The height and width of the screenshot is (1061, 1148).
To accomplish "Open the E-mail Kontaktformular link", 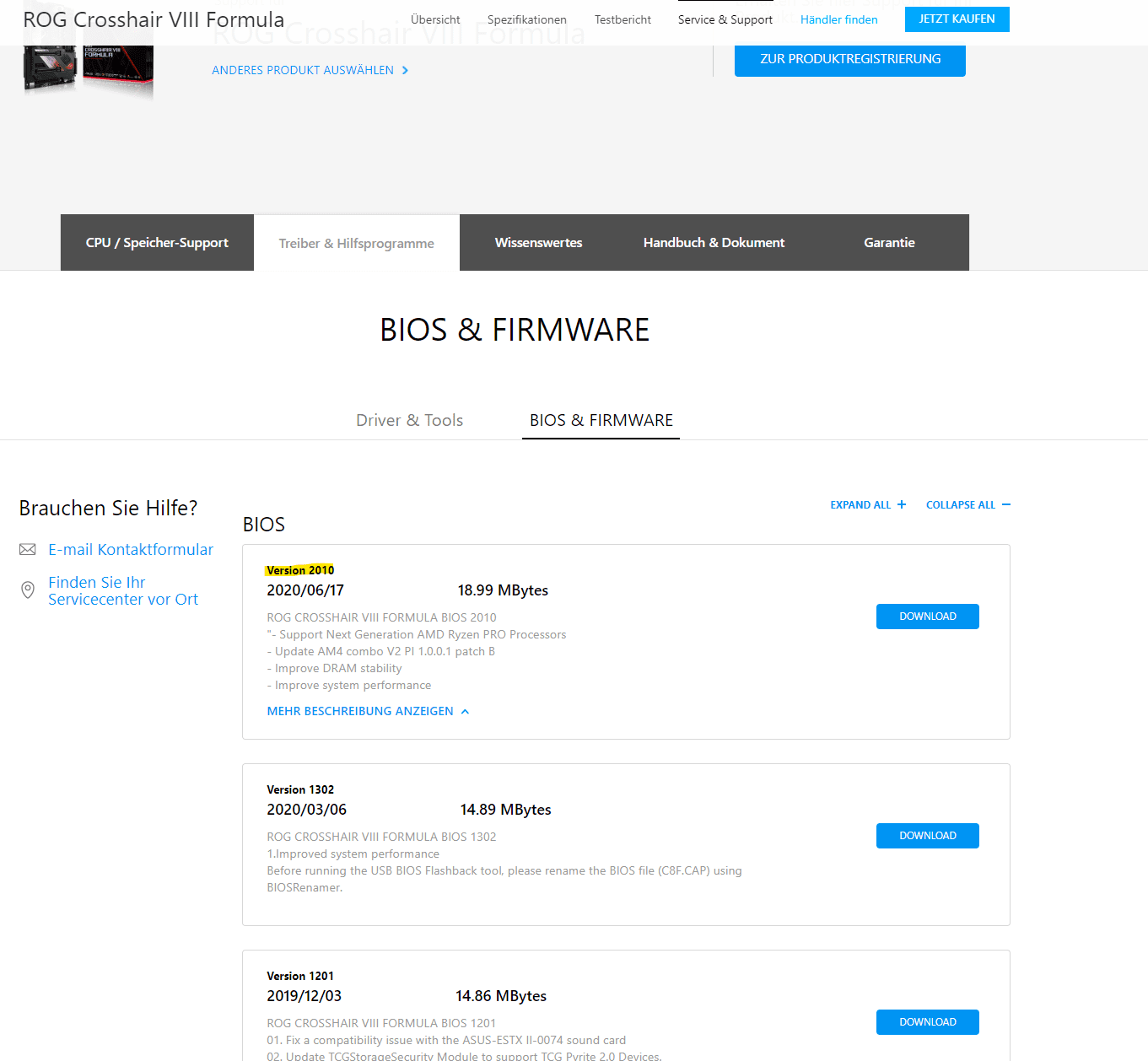I will pyautogui.click(x=131, y=550).
